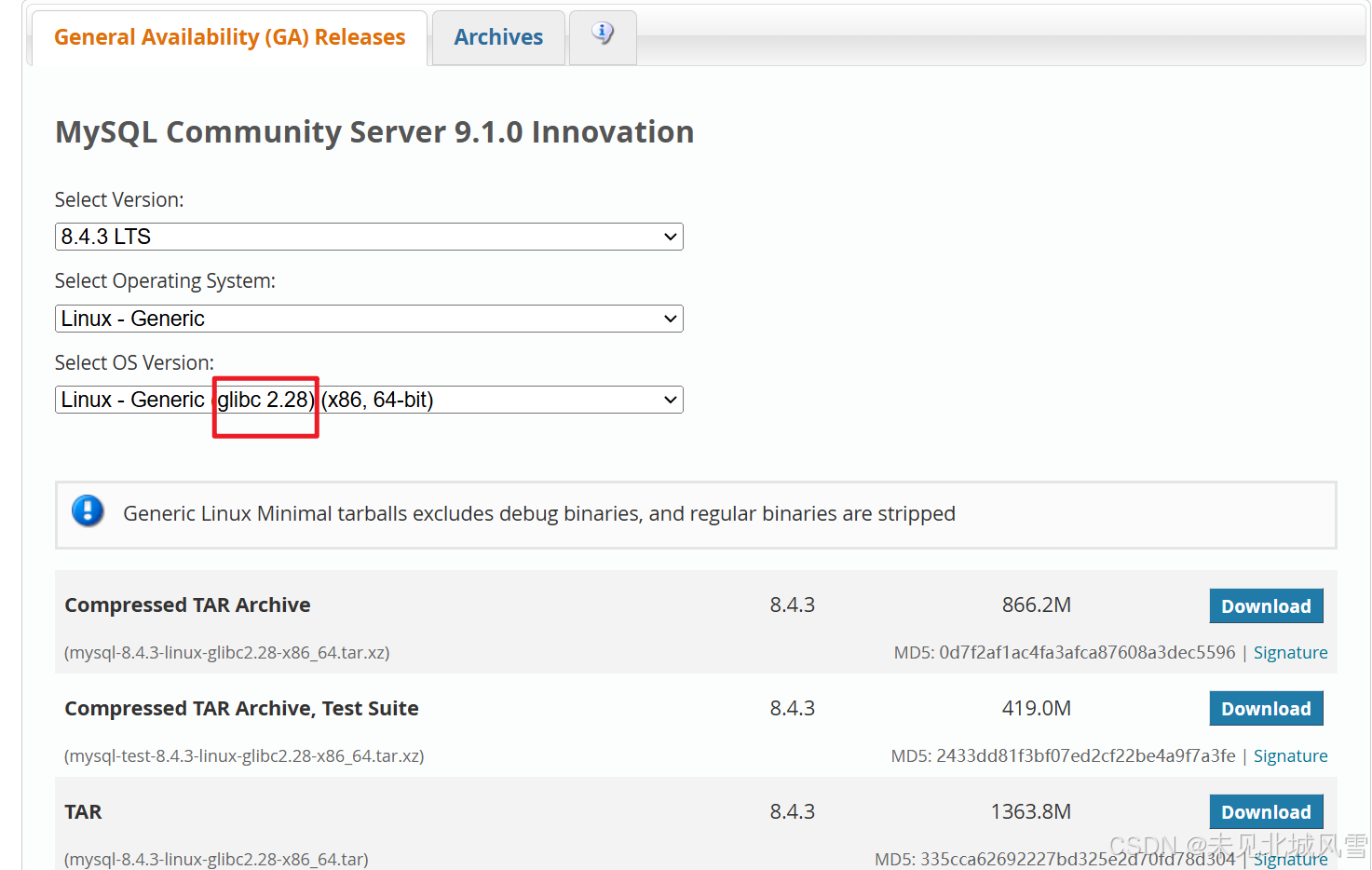Select MD5 value 2433dd81f3bf07ed2cf22be4a9f7a3fe

pyautogui.click(x=1086, y=756)
